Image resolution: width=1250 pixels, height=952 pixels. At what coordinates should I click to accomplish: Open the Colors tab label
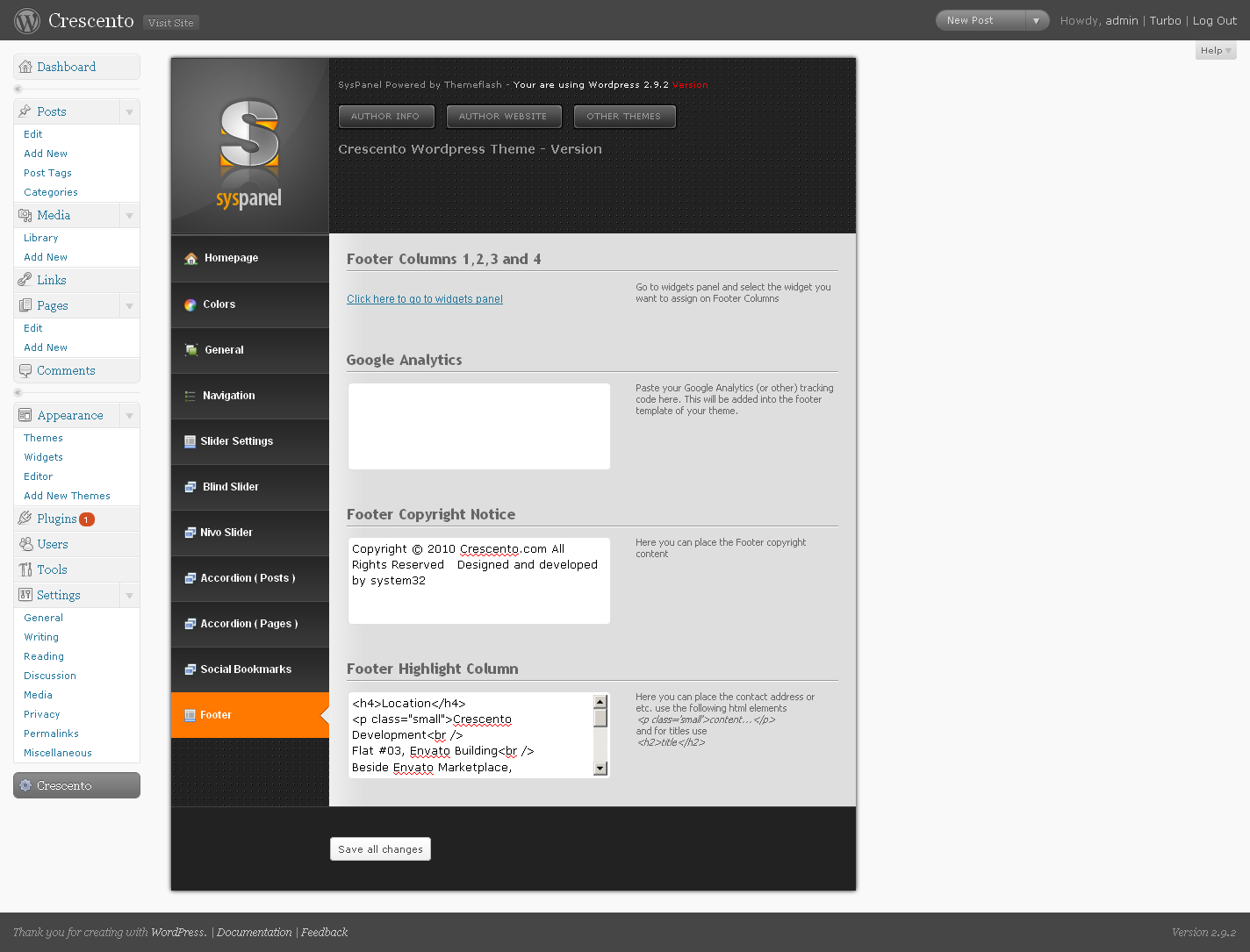(219, 304)
